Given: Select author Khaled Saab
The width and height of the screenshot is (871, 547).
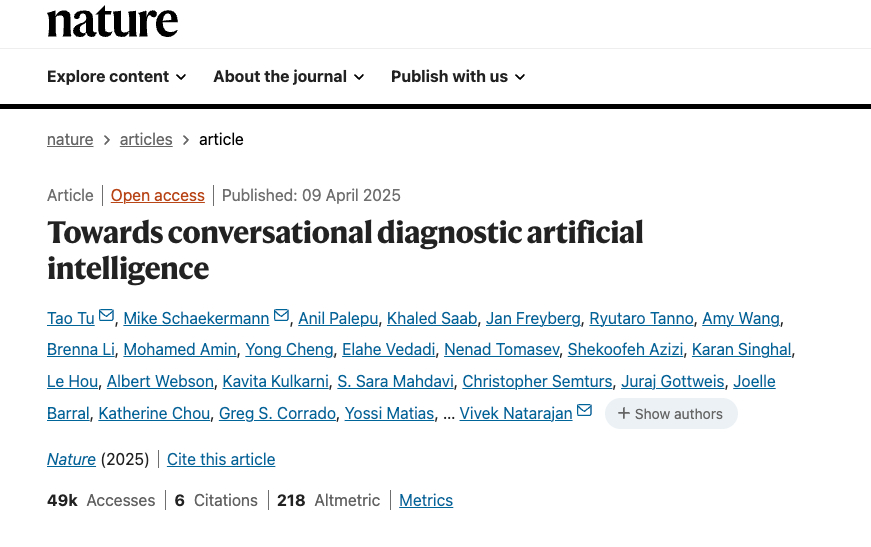Looking at the screenshot, I should click(433, 318).
